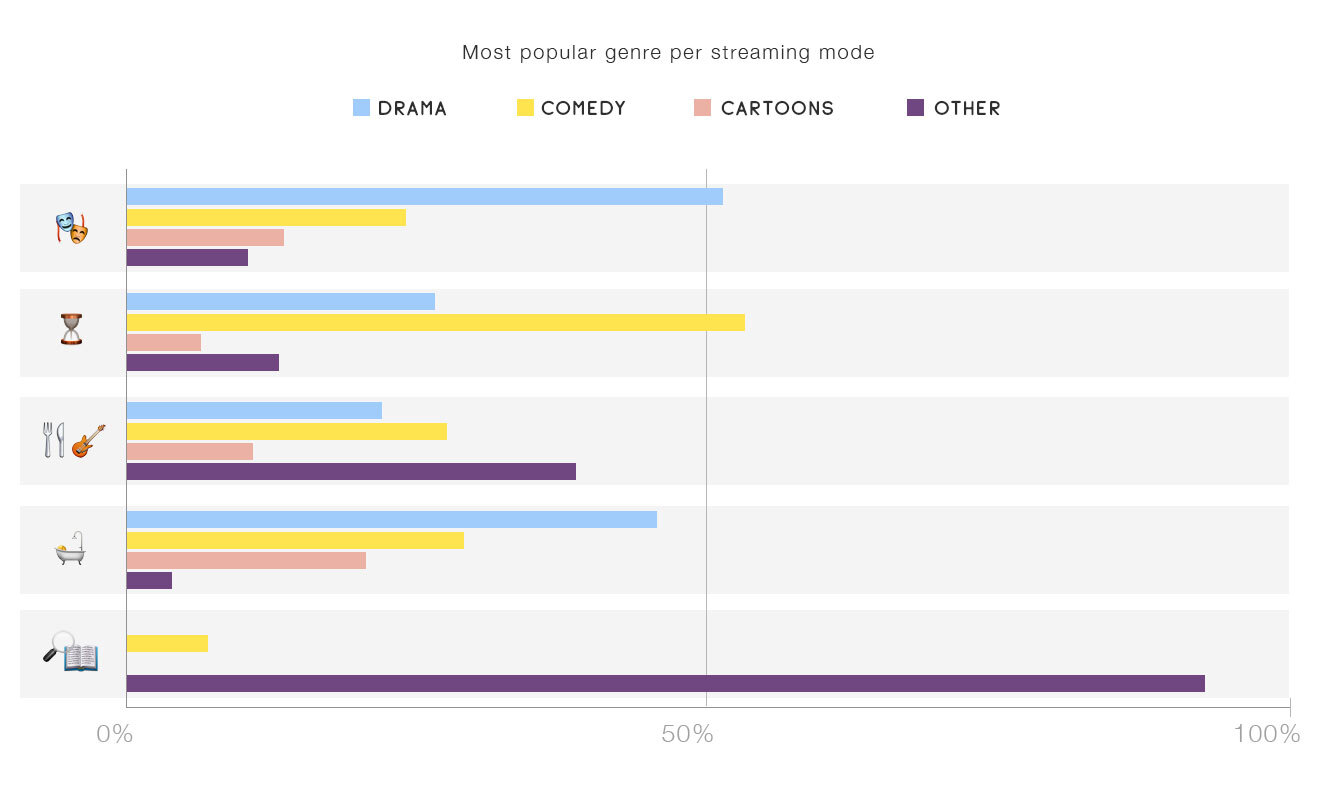1332x791 pixels.
Task: Click the bathtub emoji icon
Action: coord(70,549)
